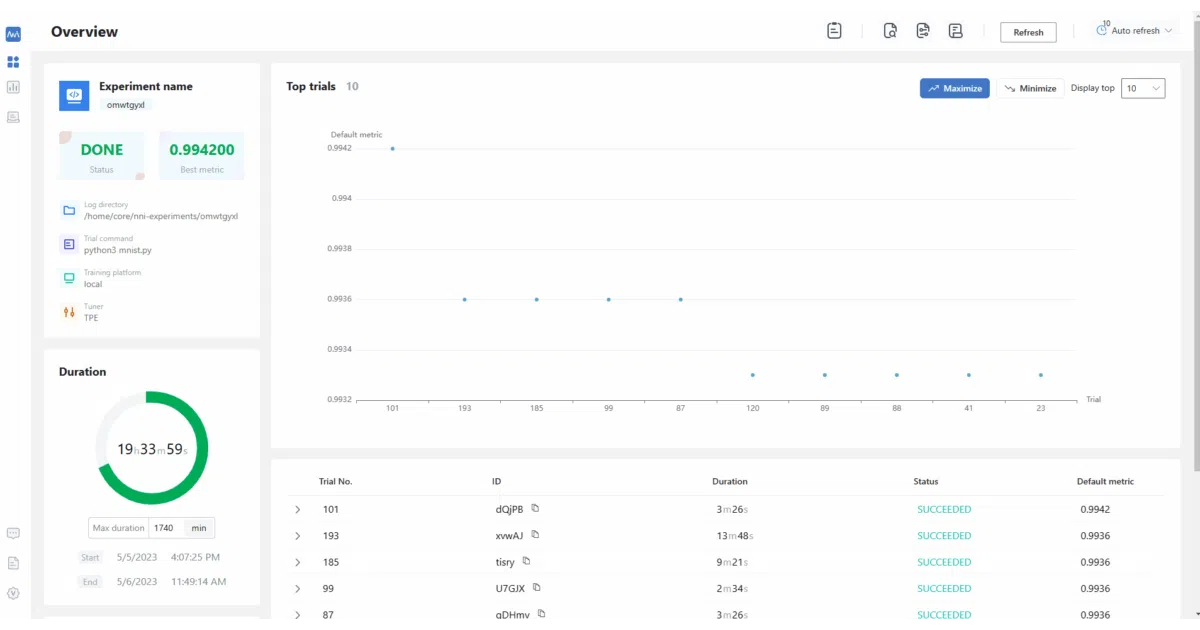The width and height of the screenshot is (1200, 630).
Task: Copy trial ID xvwAJ with copy icon
Action: pos(536,535)
